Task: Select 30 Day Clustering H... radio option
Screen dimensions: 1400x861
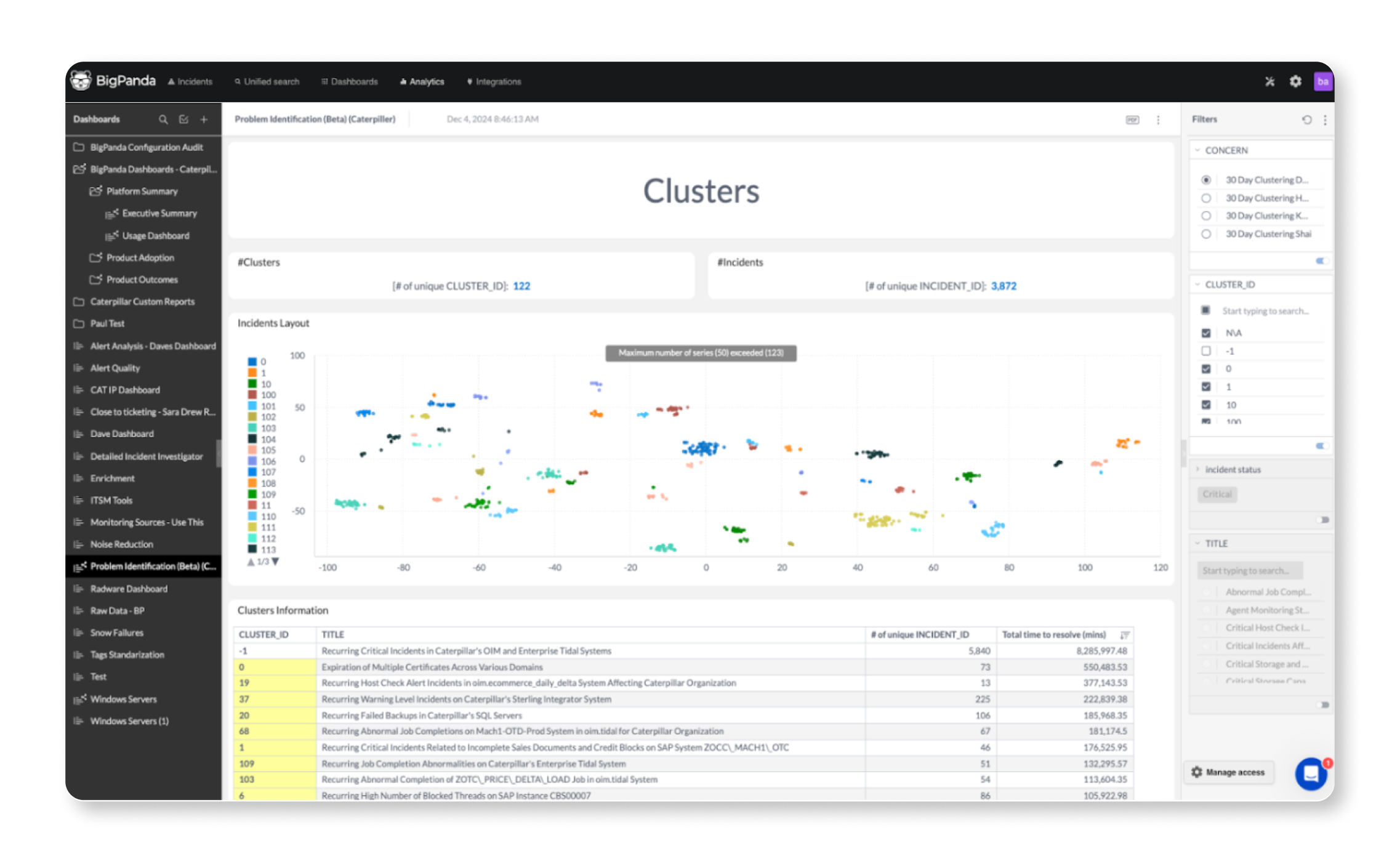Action: [x=1205, y=198]
